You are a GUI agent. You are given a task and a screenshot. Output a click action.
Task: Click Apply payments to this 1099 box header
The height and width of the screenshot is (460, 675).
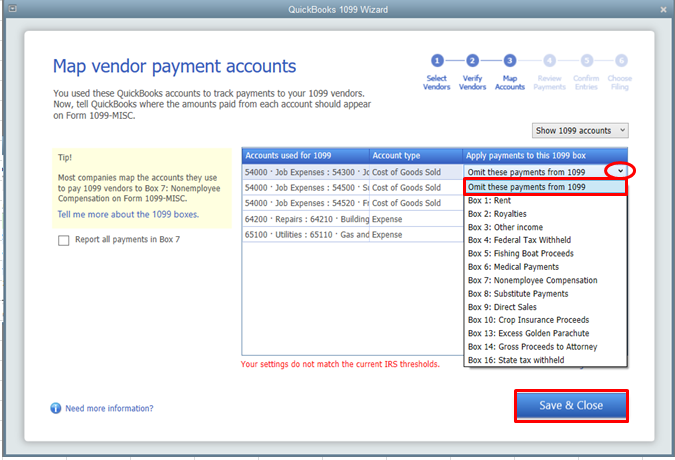click(x=545, y=155)
